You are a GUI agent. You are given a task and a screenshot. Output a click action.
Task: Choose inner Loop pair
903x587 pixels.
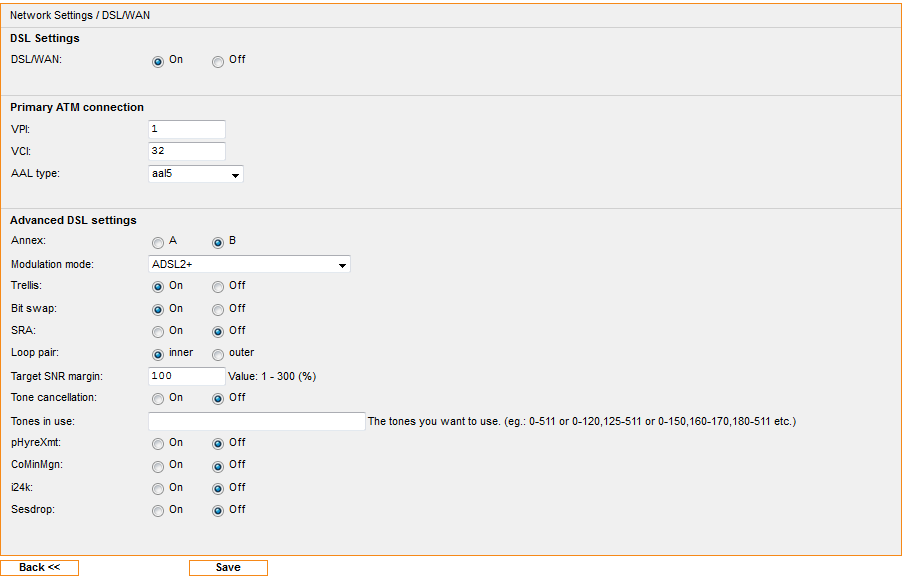(158, 354)
